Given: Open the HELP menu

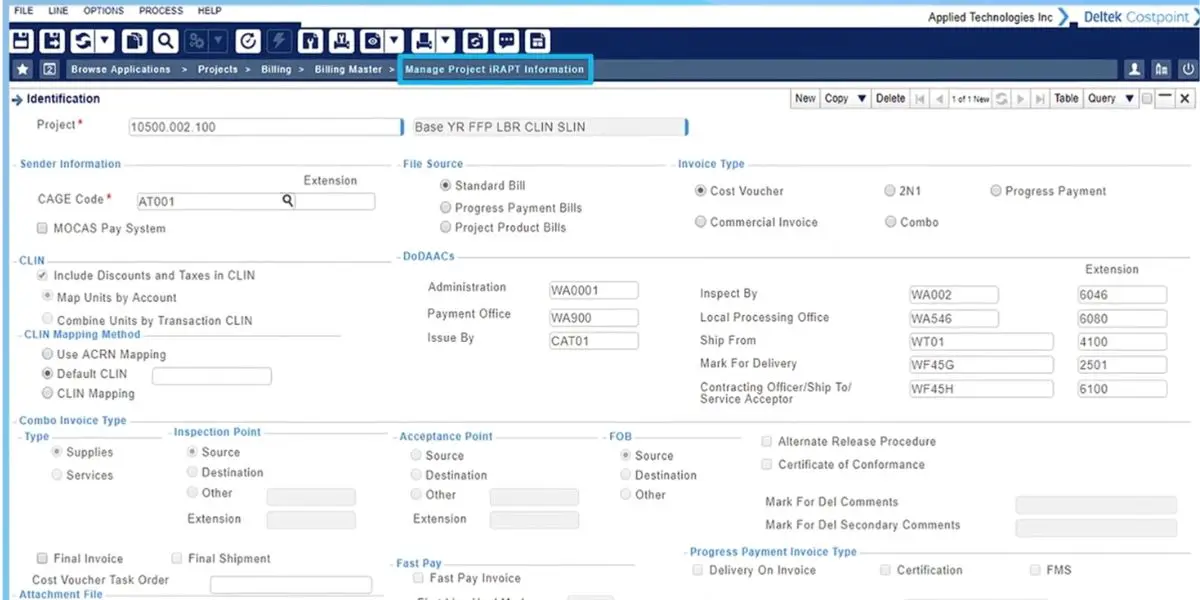Looking at the screenshot, I should pyautogui.click(x=210, y=11).
